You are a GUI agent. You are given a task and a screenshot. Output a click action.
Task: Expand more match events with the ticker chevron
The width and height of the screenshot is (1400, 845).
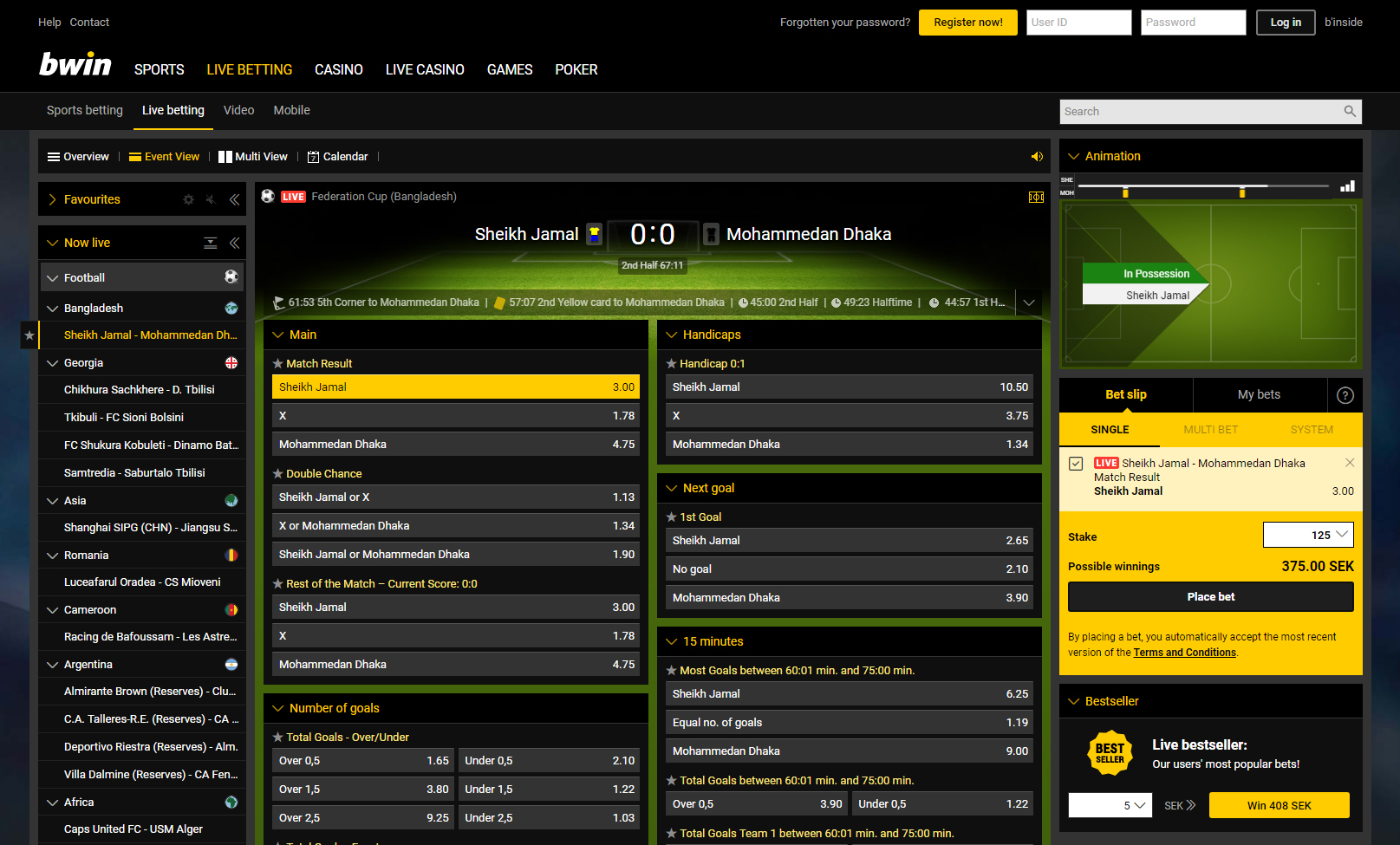click(x=1029, y=302)
